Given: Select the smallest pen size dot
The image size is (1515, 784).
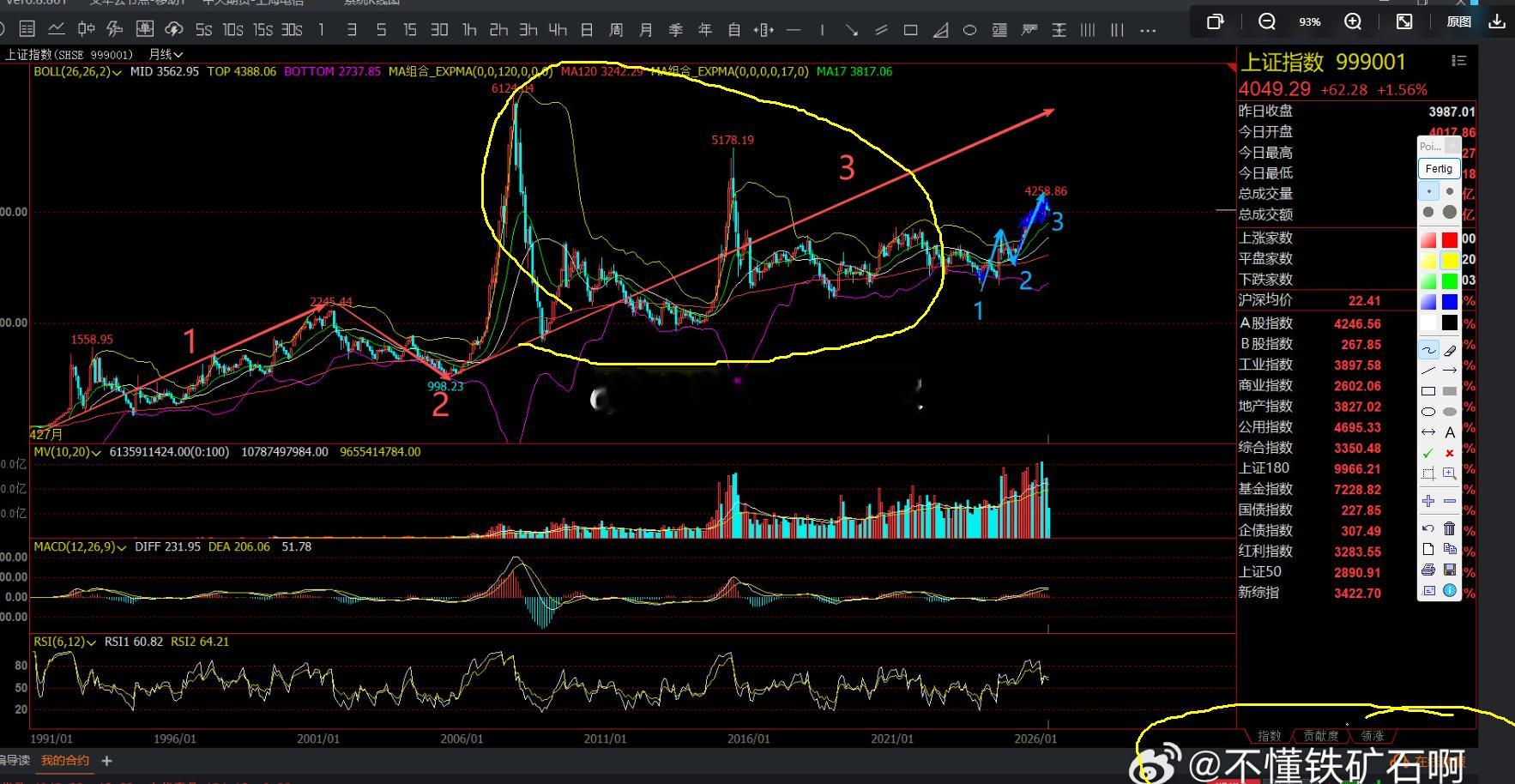Looking at the screenshot, I should (1428, 191).
